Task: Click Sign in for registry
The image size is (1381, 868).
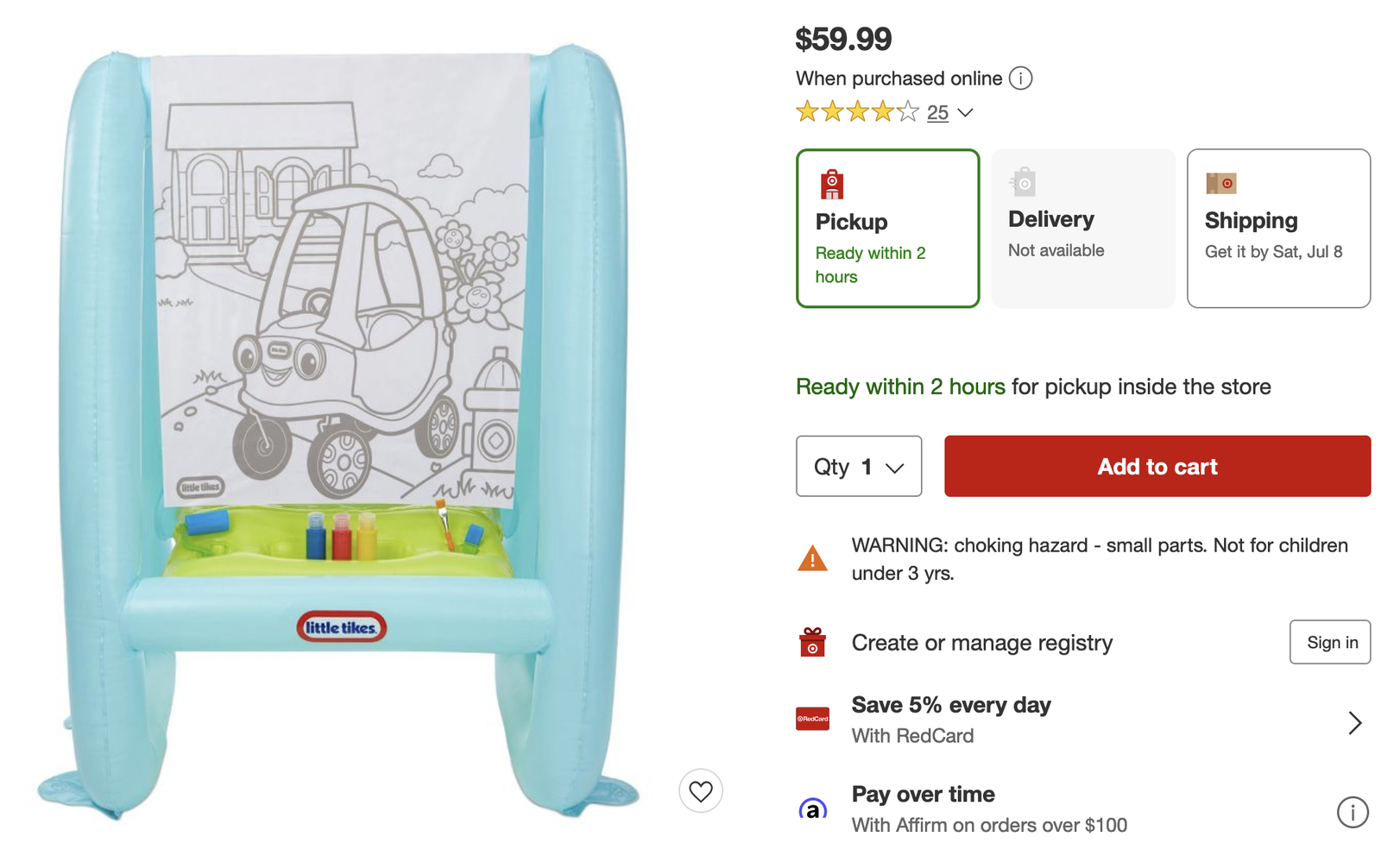Action: [x=1330, y=643]
